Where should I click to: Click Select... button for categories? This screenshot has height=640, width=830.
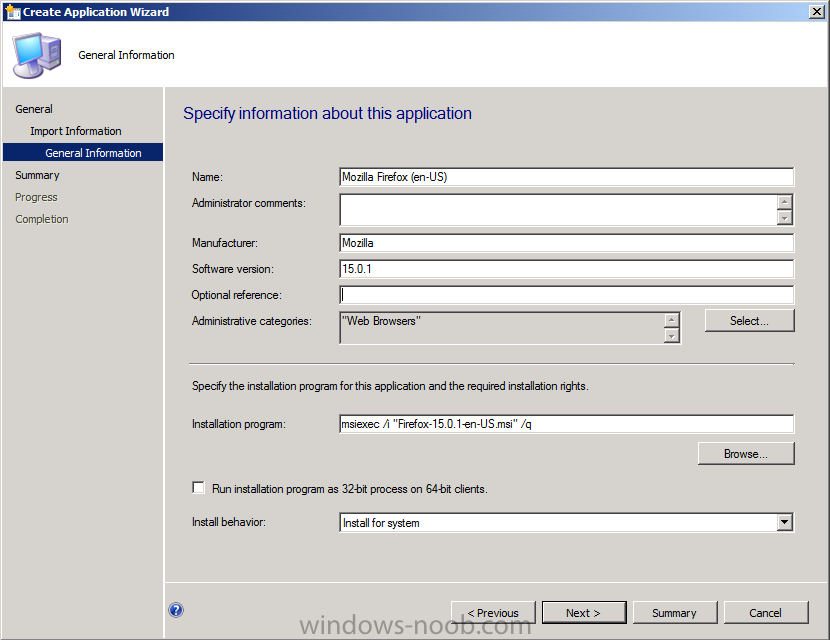click(749, 321)
